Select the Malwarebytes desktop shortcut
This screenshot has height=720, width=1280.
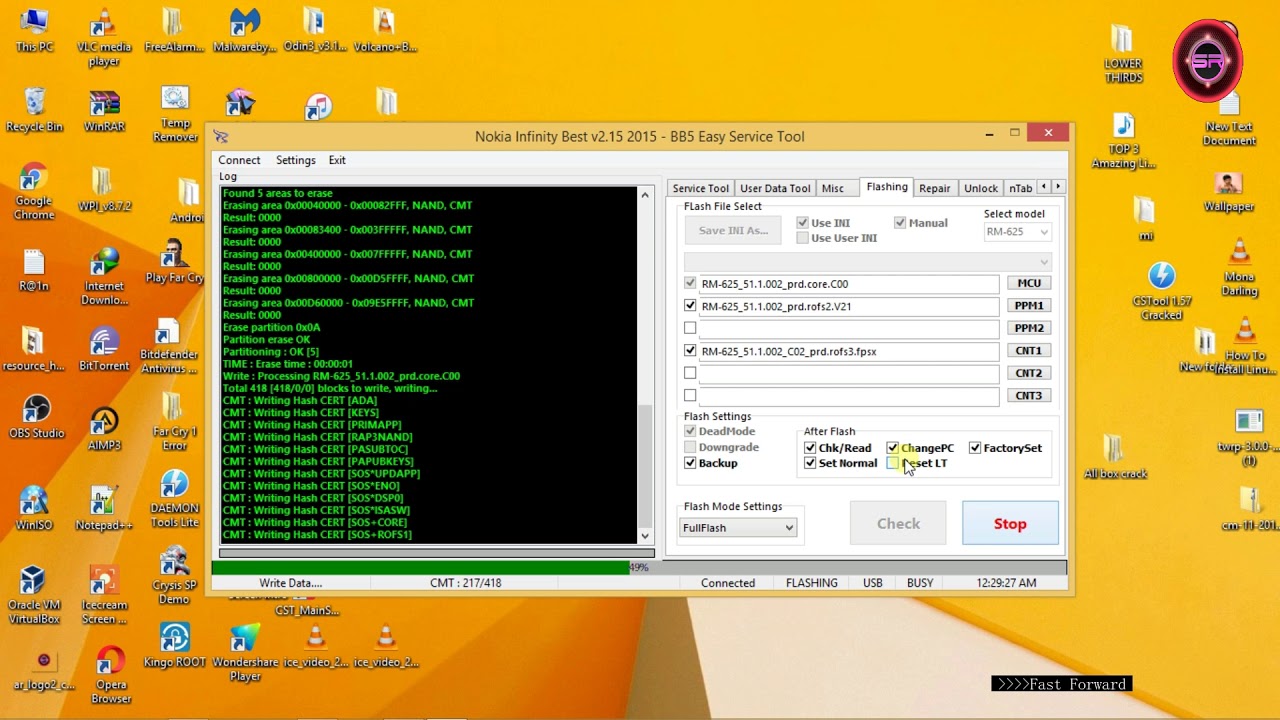tap(245, 30)
